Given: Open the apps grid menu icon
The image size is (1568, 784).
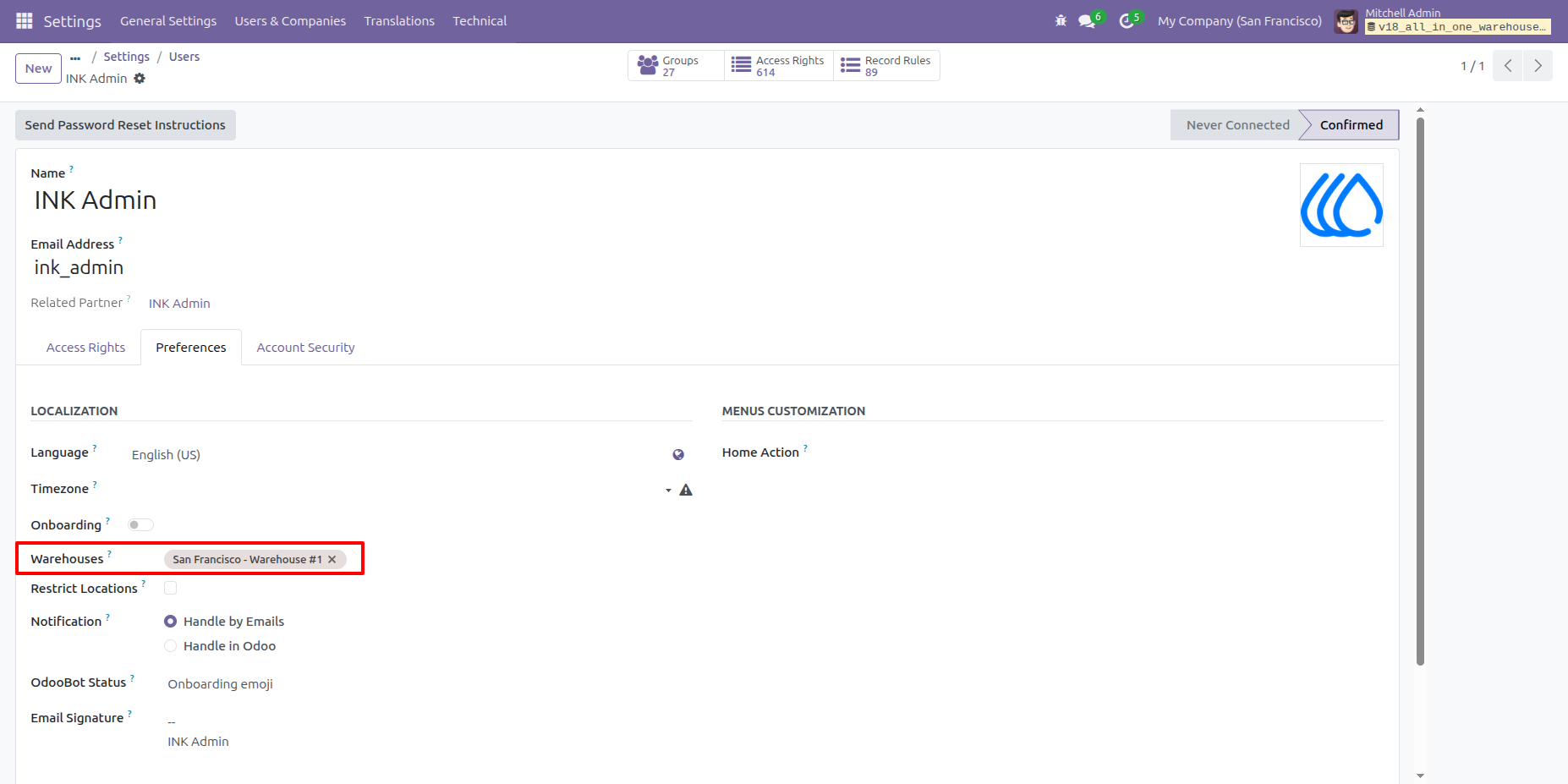Looking at the screenshot, I should [25, 20].
